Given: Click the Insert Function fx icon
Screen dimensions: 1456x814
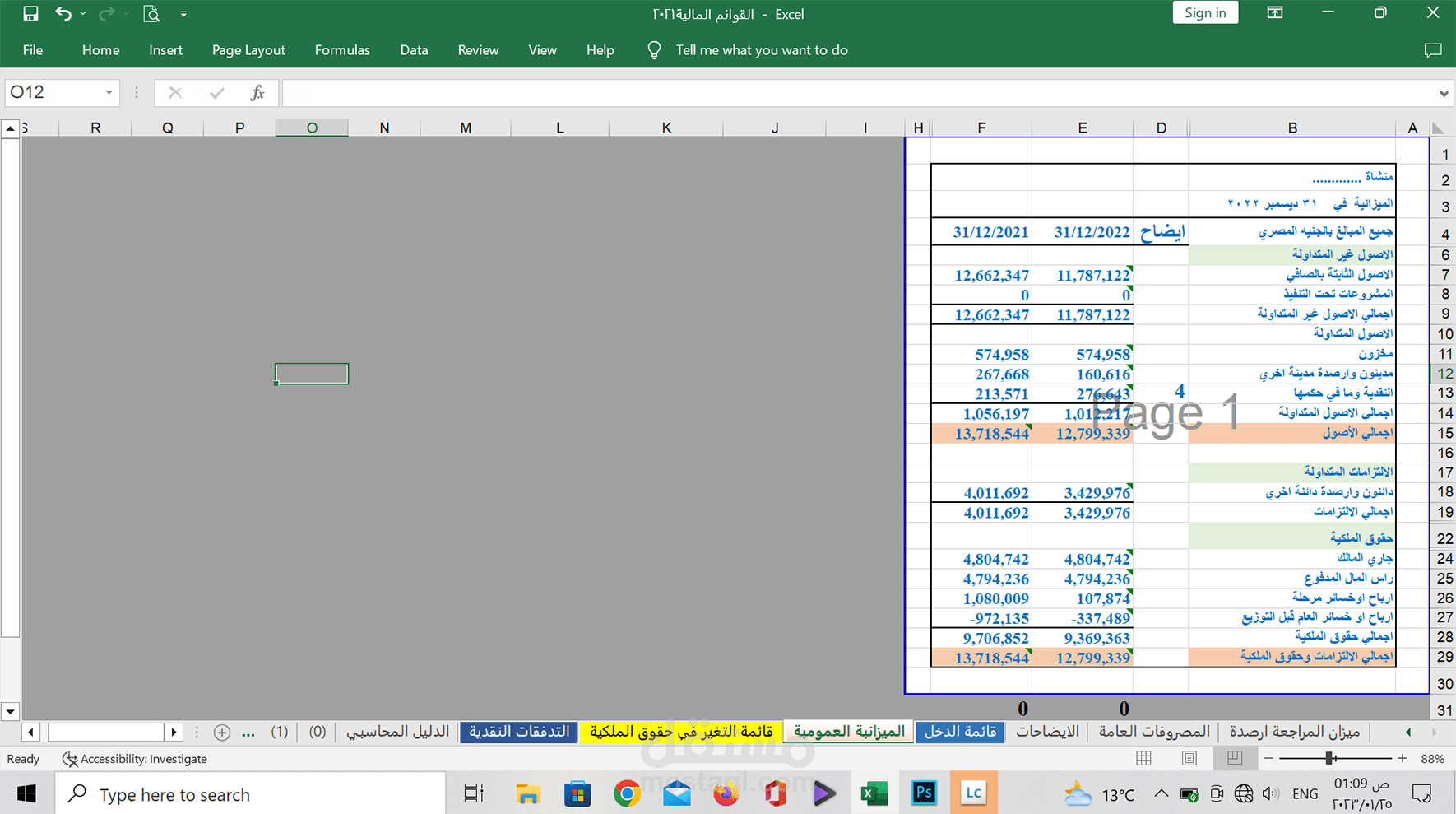Looking at the screenshot, I should pos(257,92).
